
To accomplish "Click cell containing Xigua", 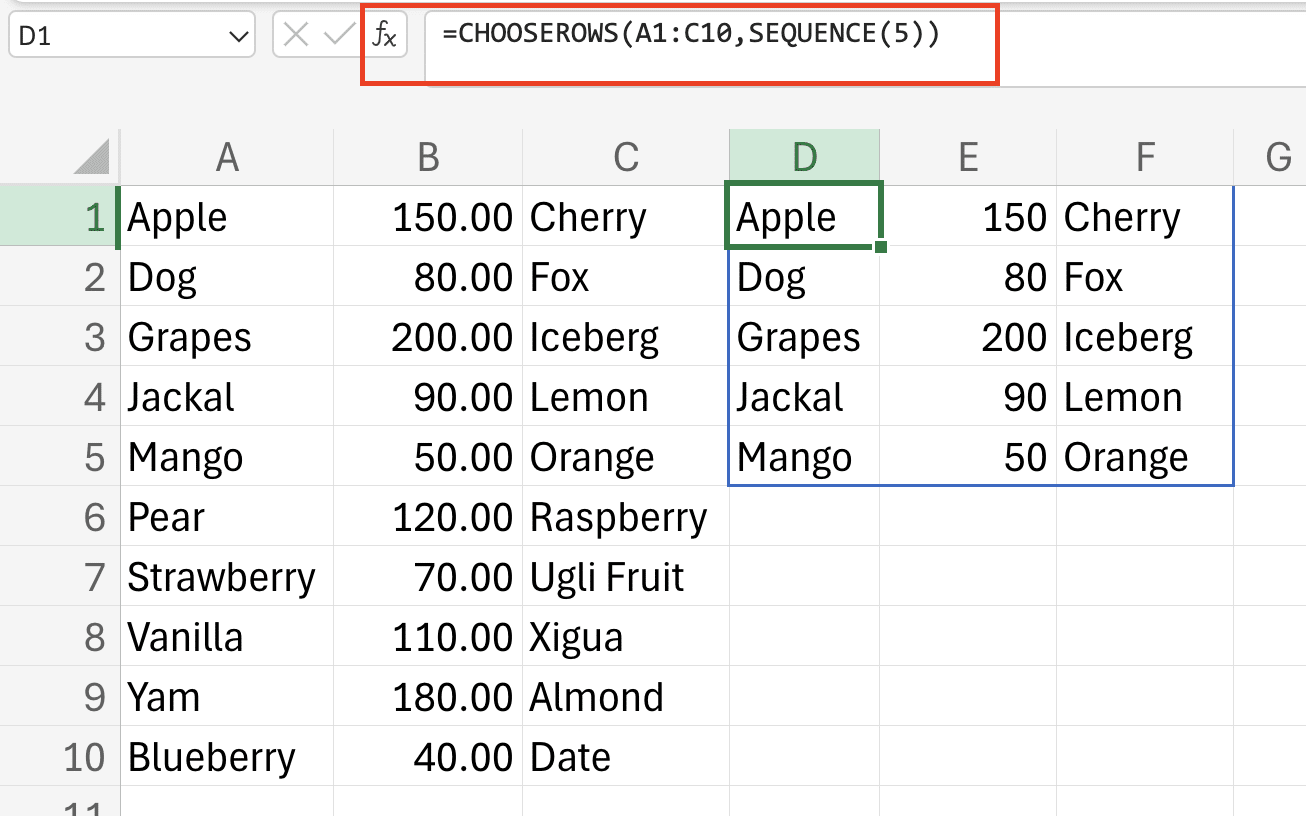I will click(626, 636).
